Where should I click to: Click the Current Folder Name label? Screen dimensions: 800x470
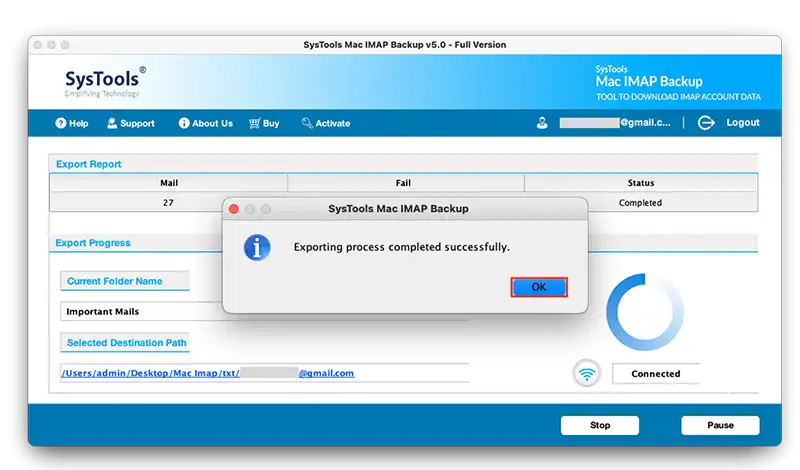click(125, 281)
